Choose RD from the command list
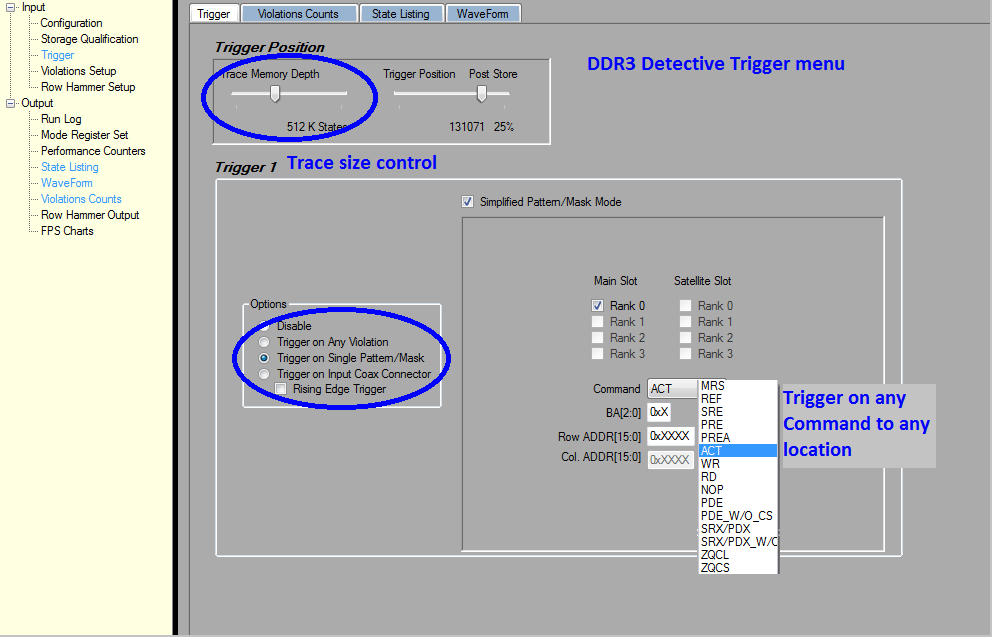 click(x=738, y=476)
